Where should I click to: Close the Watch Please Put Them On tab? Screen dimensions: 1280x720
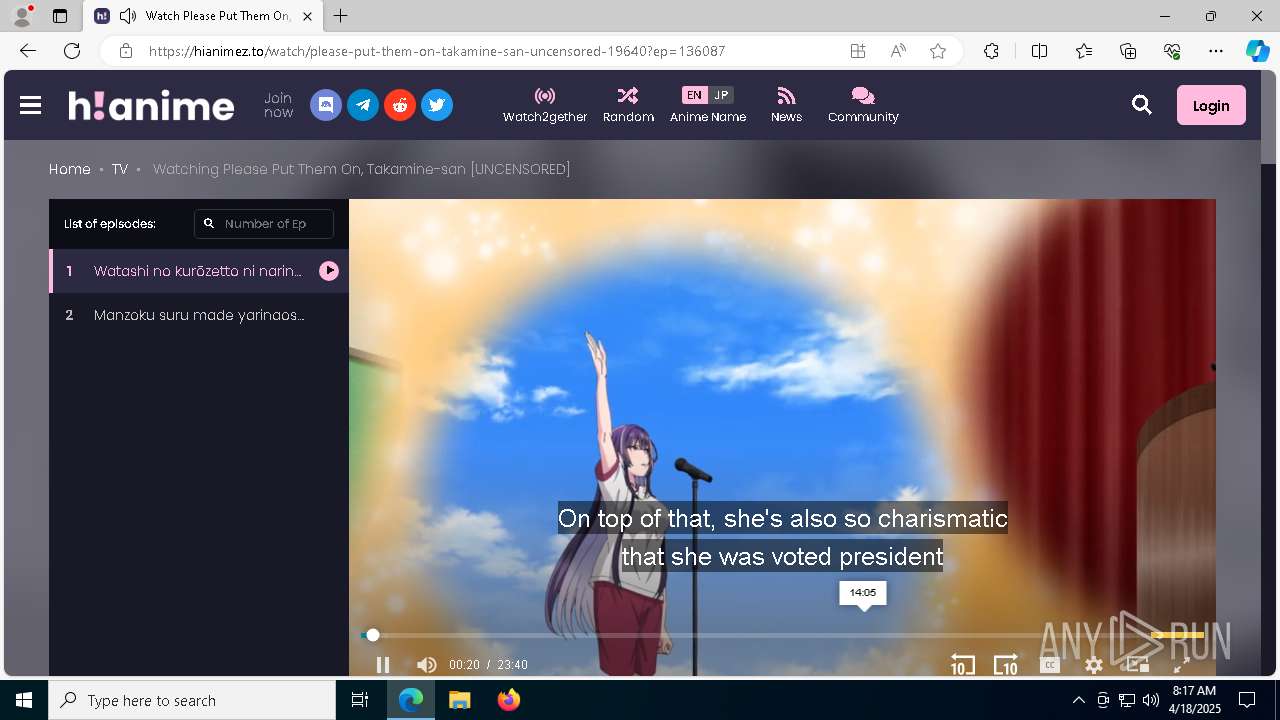pyautogui.click(x=307, y=16)
